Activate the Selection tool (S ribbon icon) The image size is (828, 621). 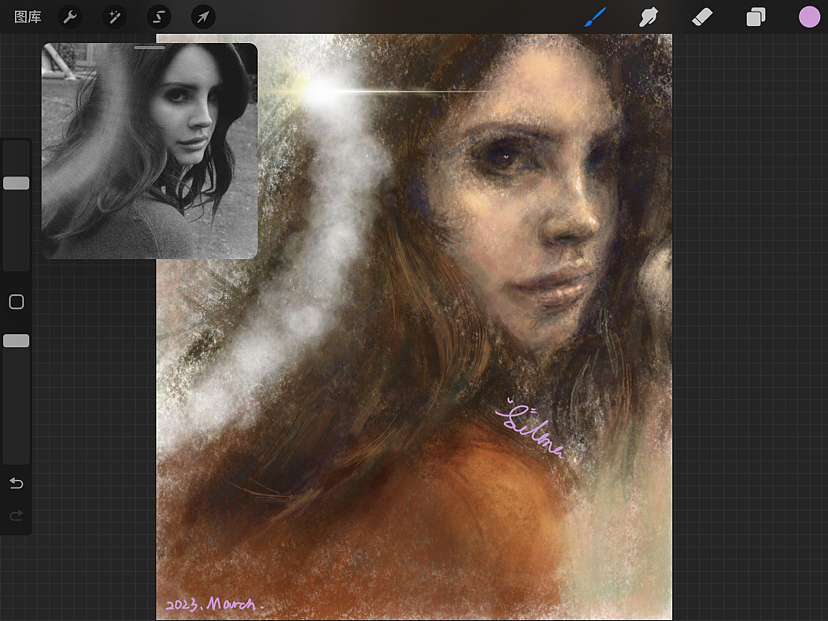click(158, 17)
